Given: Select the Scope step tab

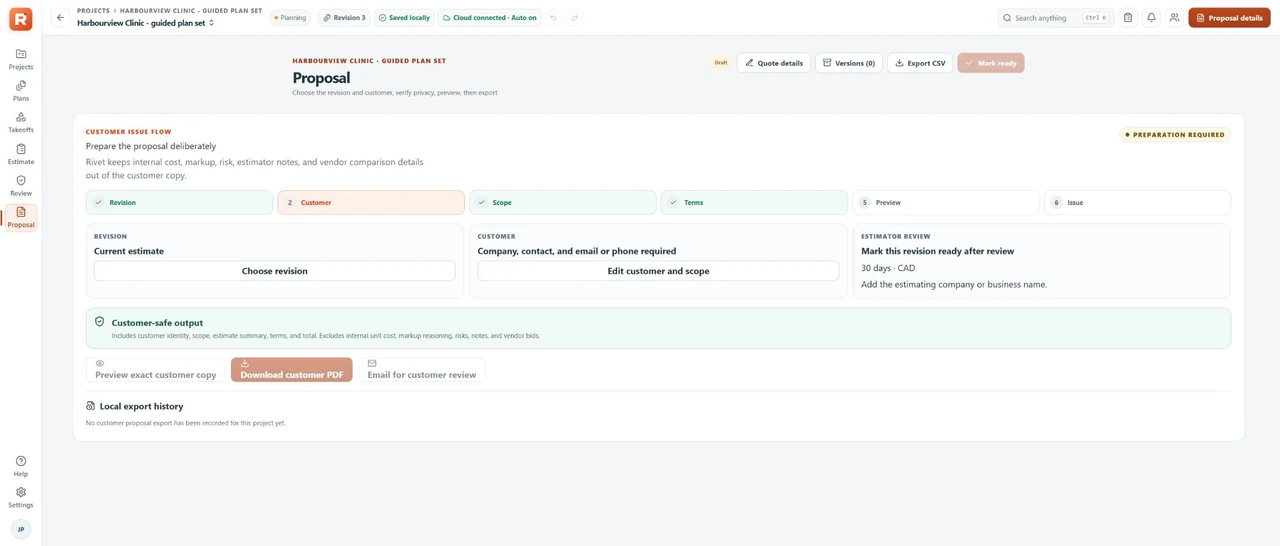Looking at the screenshot, I should (x=563, y=202).
